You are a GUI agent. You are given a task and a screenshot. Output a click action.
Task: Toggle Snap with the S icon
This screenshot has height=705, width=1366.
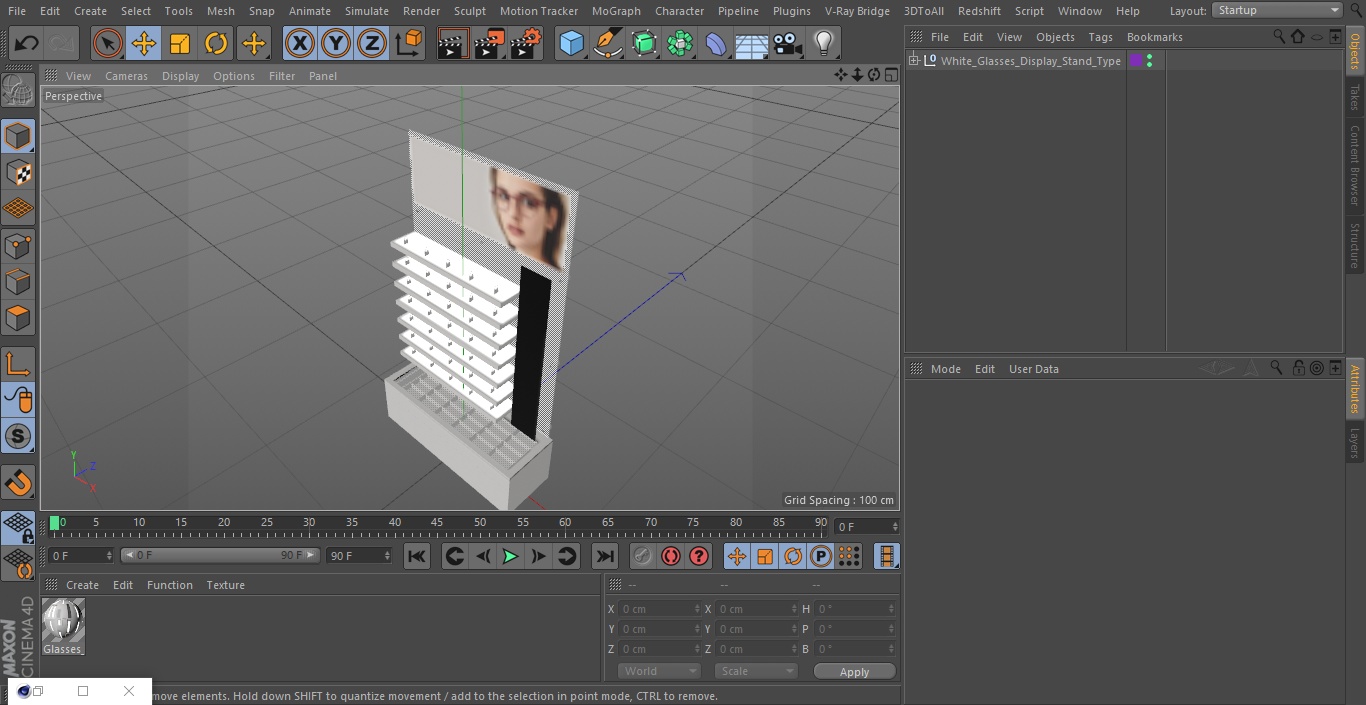tap(18, 436)
